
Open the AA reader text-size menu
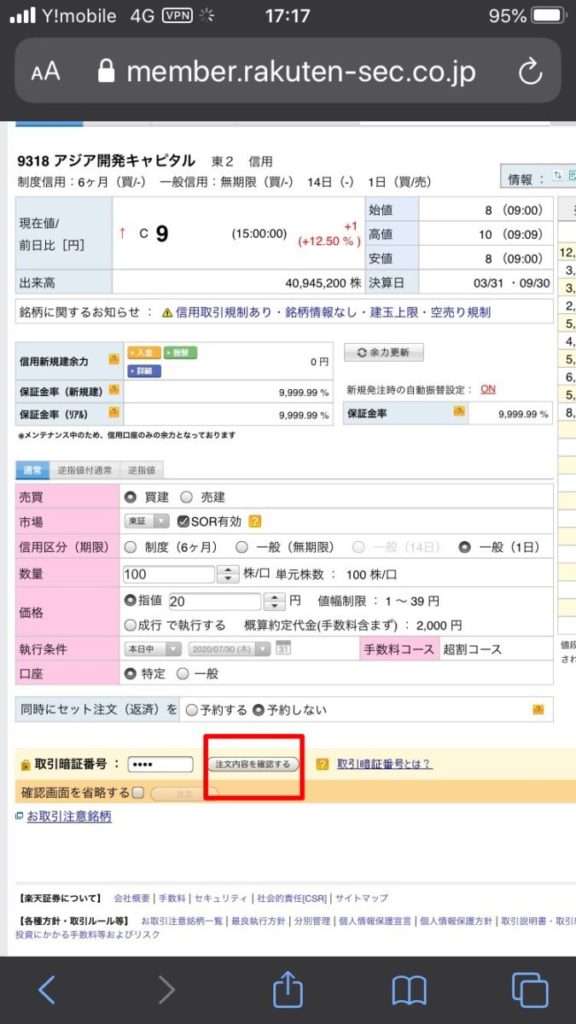point(45,72)
